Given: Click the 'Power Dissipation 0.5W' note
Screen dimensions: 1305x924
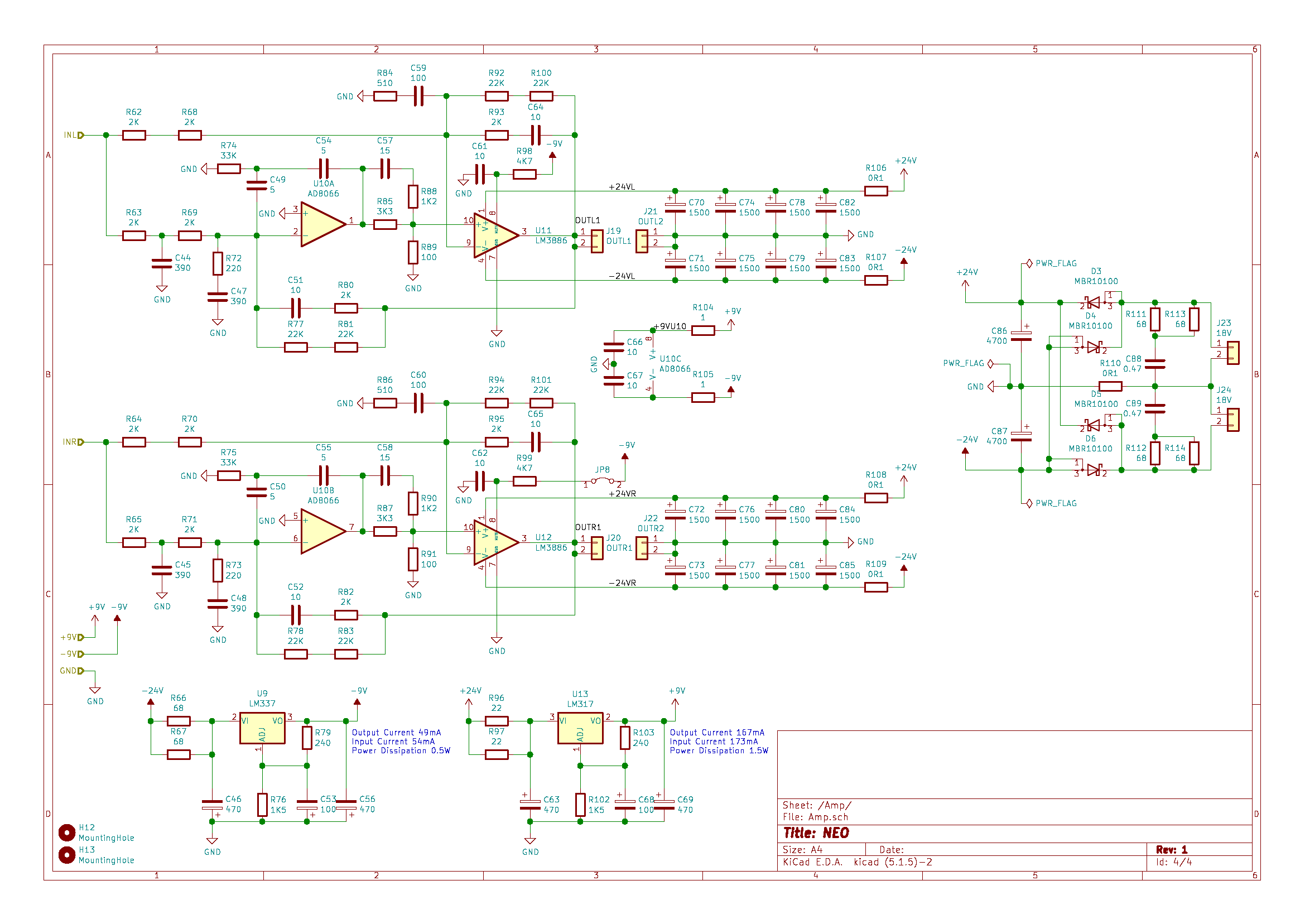Looking at the screenshot, I should [401, 751].
